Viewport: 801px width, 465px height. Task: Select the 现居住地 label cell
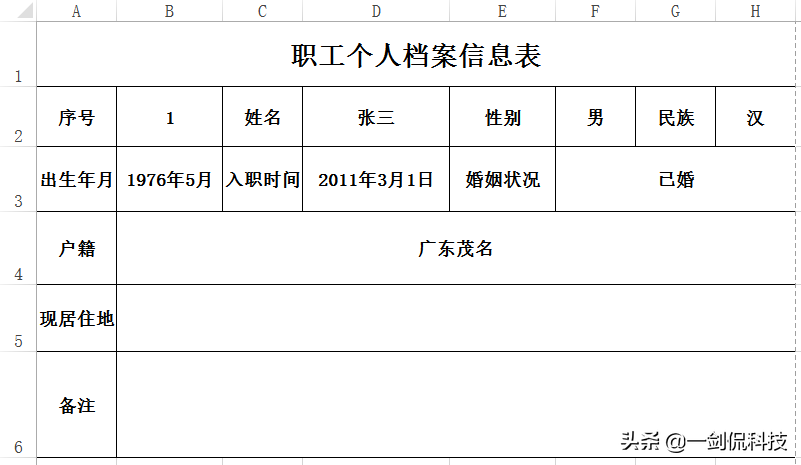pos(77,318)
